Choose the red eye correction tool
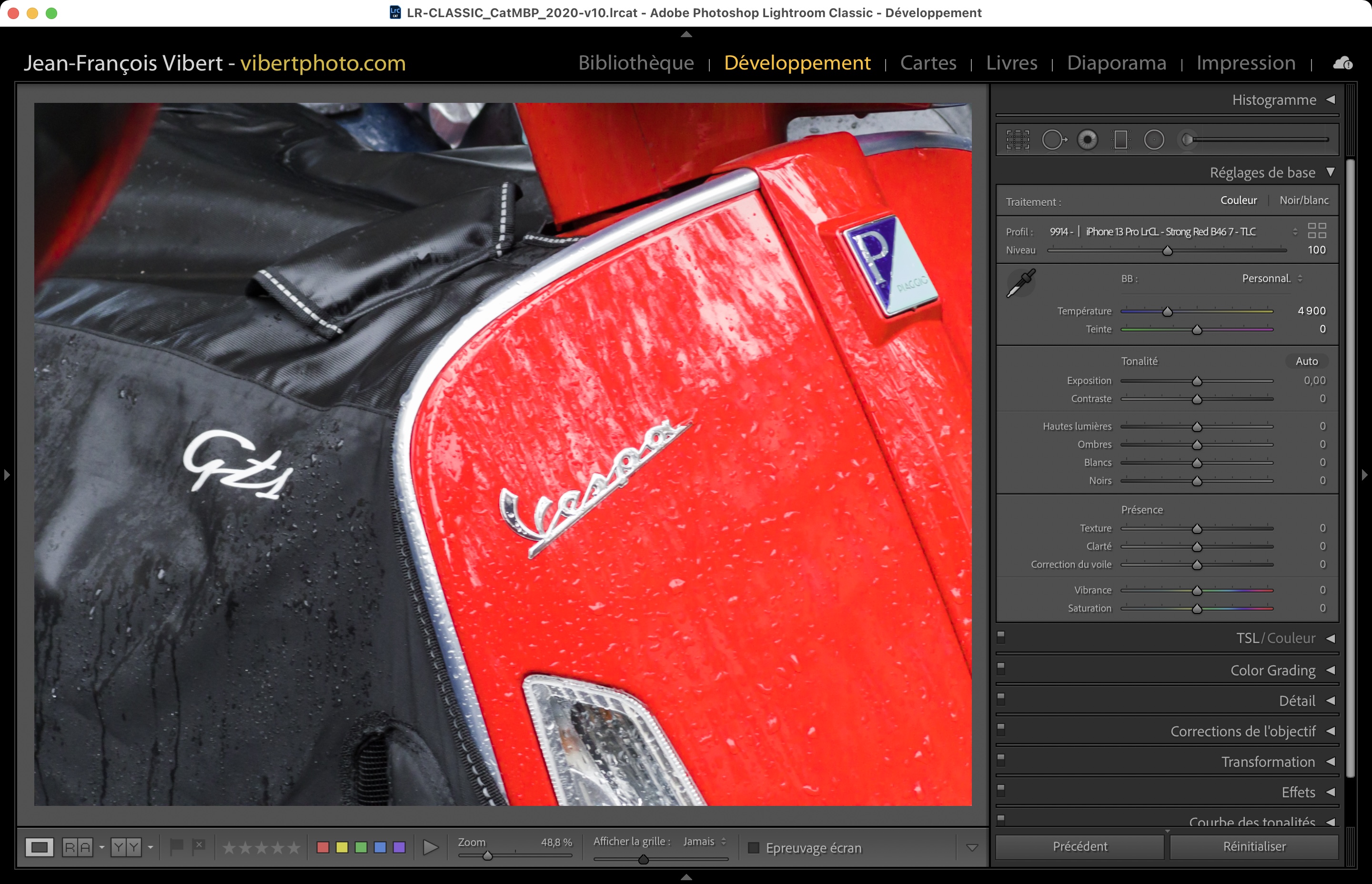Screen dimensions: 1372x884 click(1087, 140)
